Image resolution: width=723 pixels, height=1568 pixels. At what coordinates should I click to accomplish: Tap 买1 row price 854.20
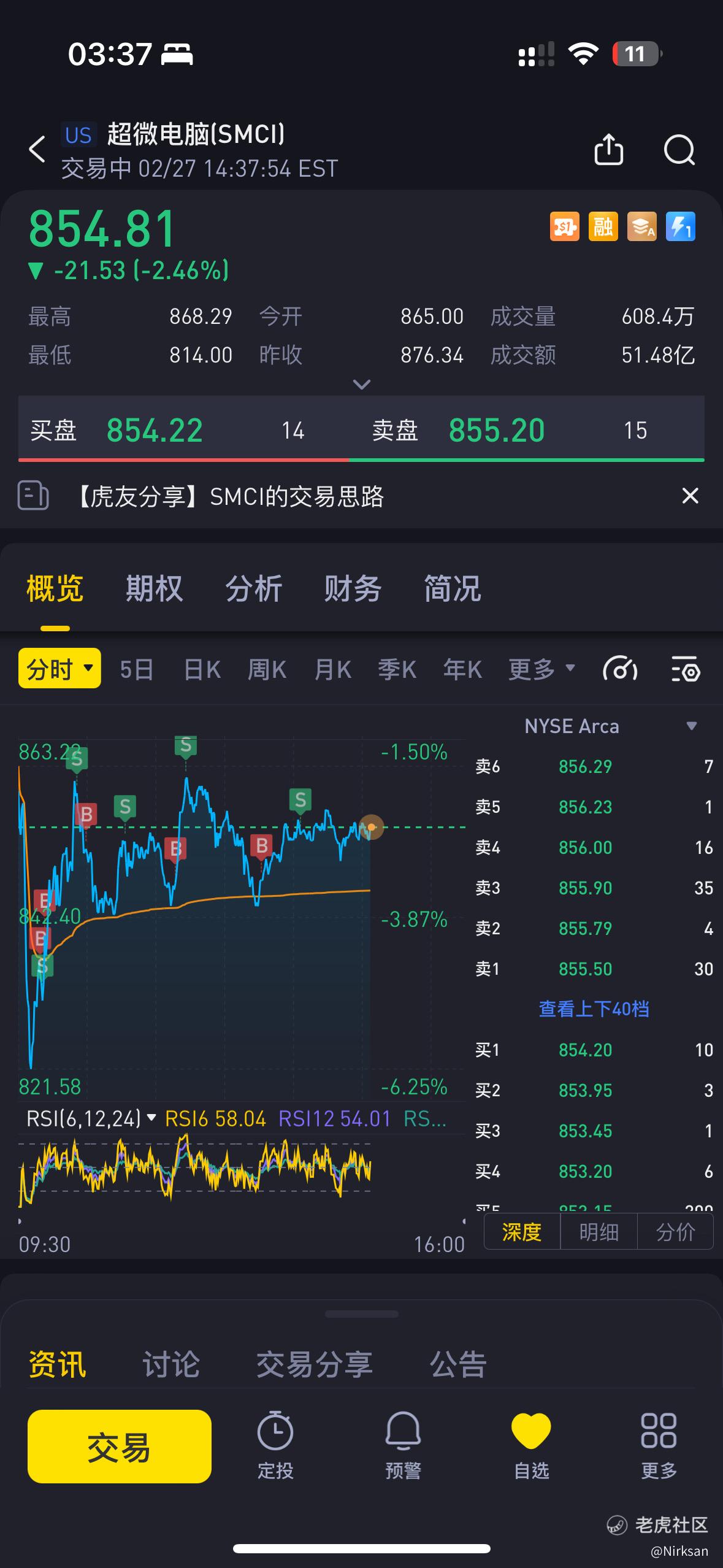(586, 1050)
